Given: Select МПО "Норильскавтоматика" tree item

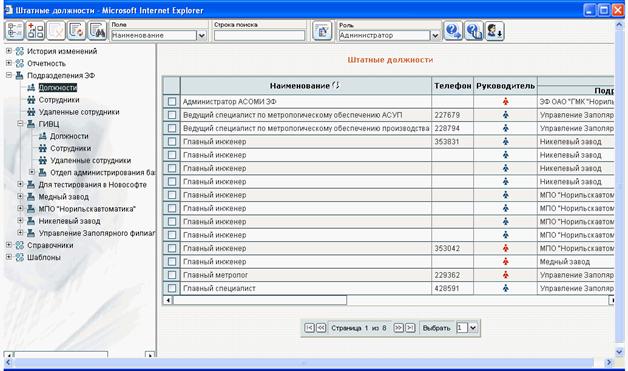Looking at the screenshot, I should coord(87,209).
